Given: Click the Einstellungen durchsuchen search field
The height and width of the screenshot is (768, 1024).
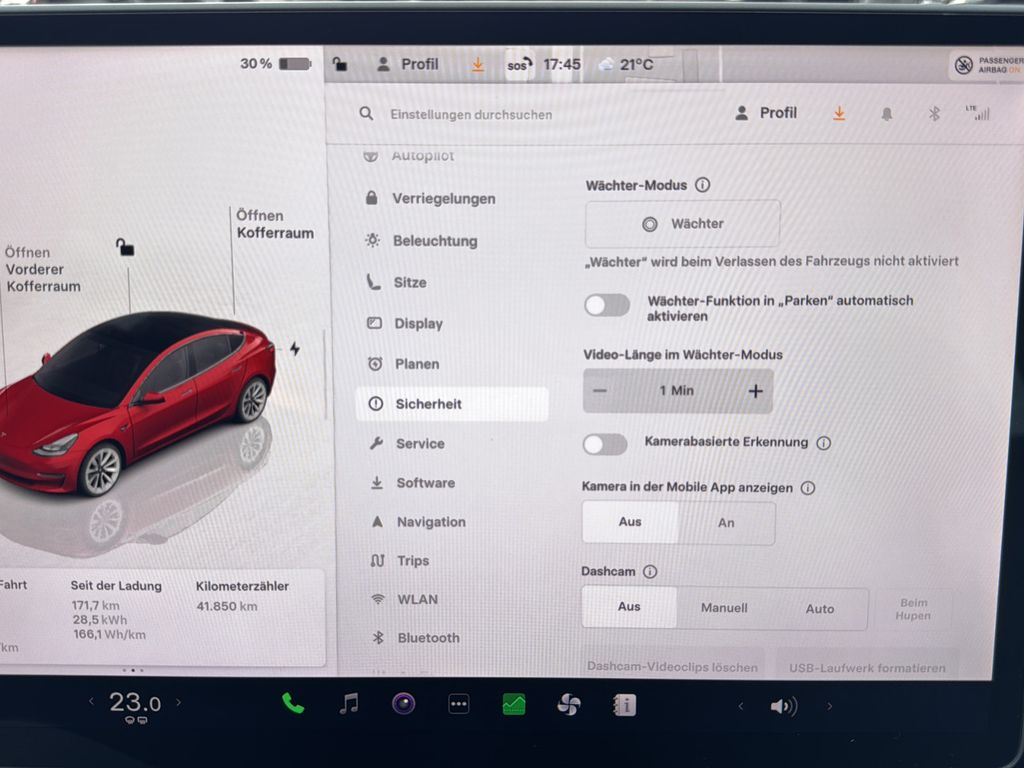Looking at the screenshot, I should (470, 115).
